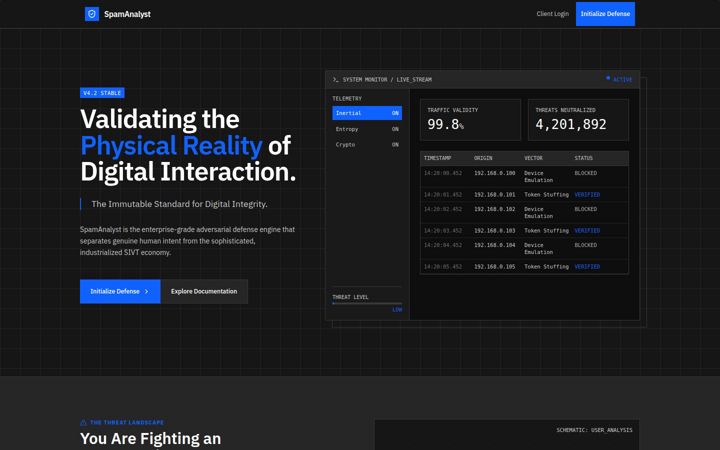Click VERIFIED status for 192.168.0.101

click(587, 195)
